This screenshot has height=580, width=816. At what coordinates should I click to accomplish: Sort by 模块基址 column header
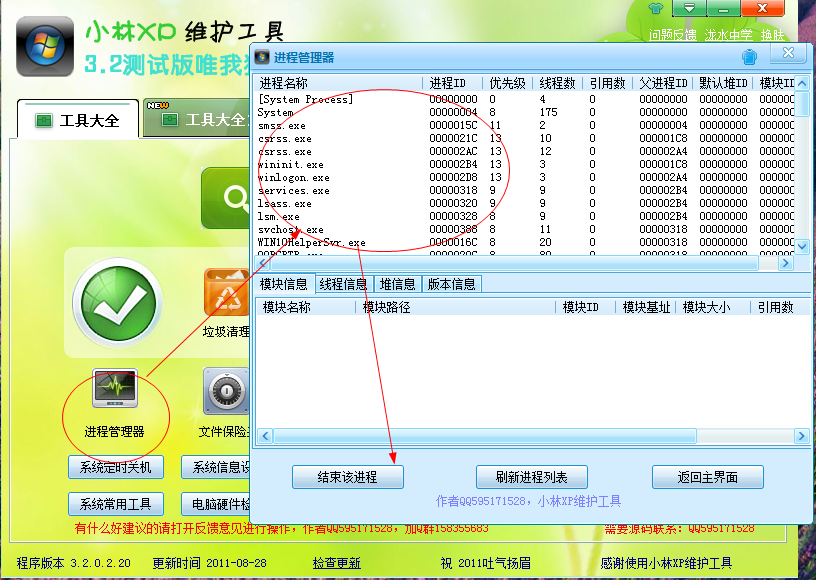(646, 307)
